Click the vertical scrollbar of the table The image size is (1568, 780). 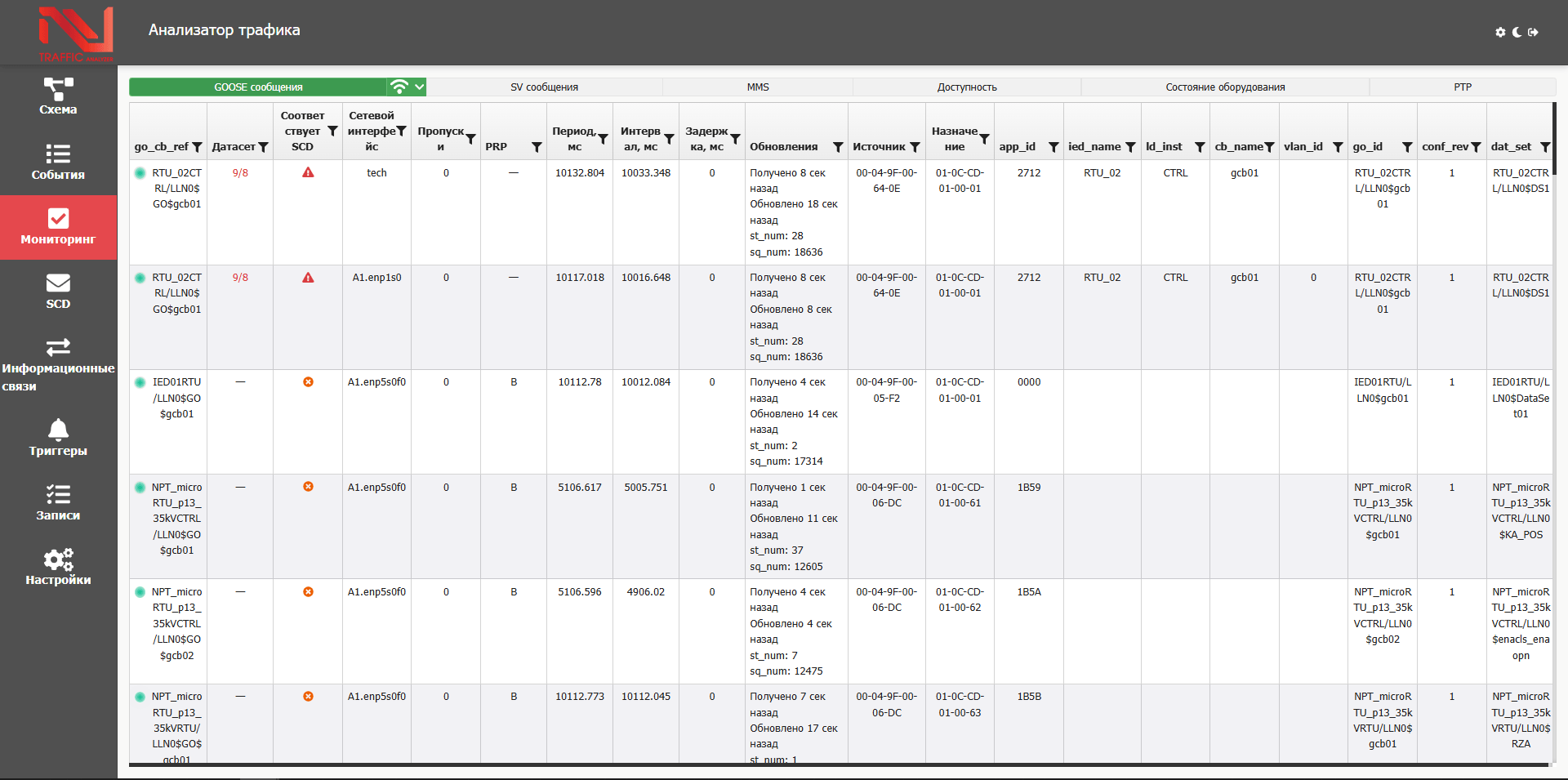(1553, 139)
